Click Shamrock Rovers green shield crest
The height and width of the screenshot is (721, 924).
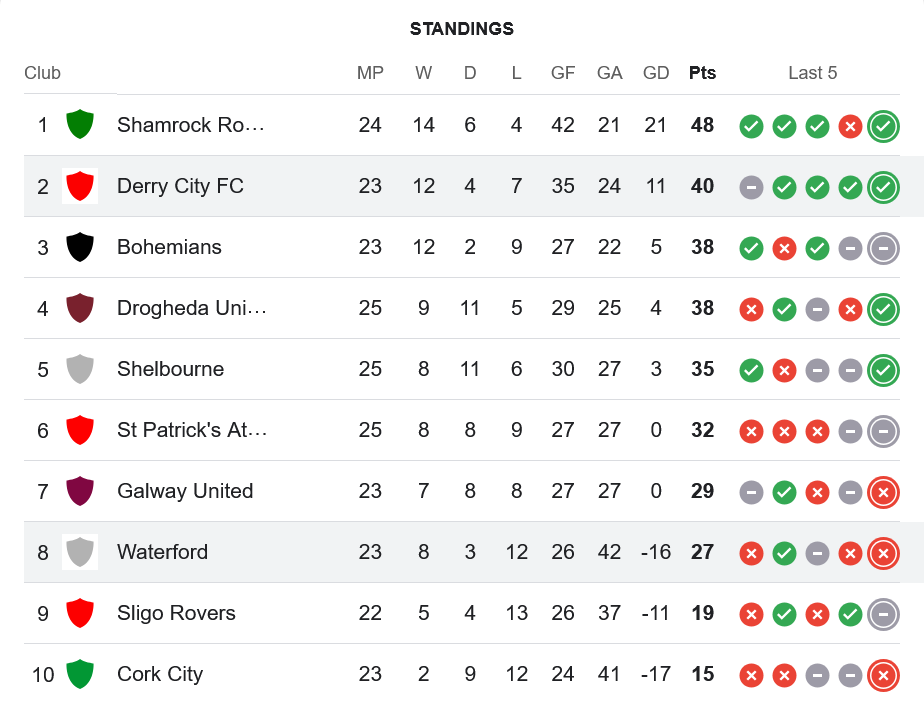80,125
